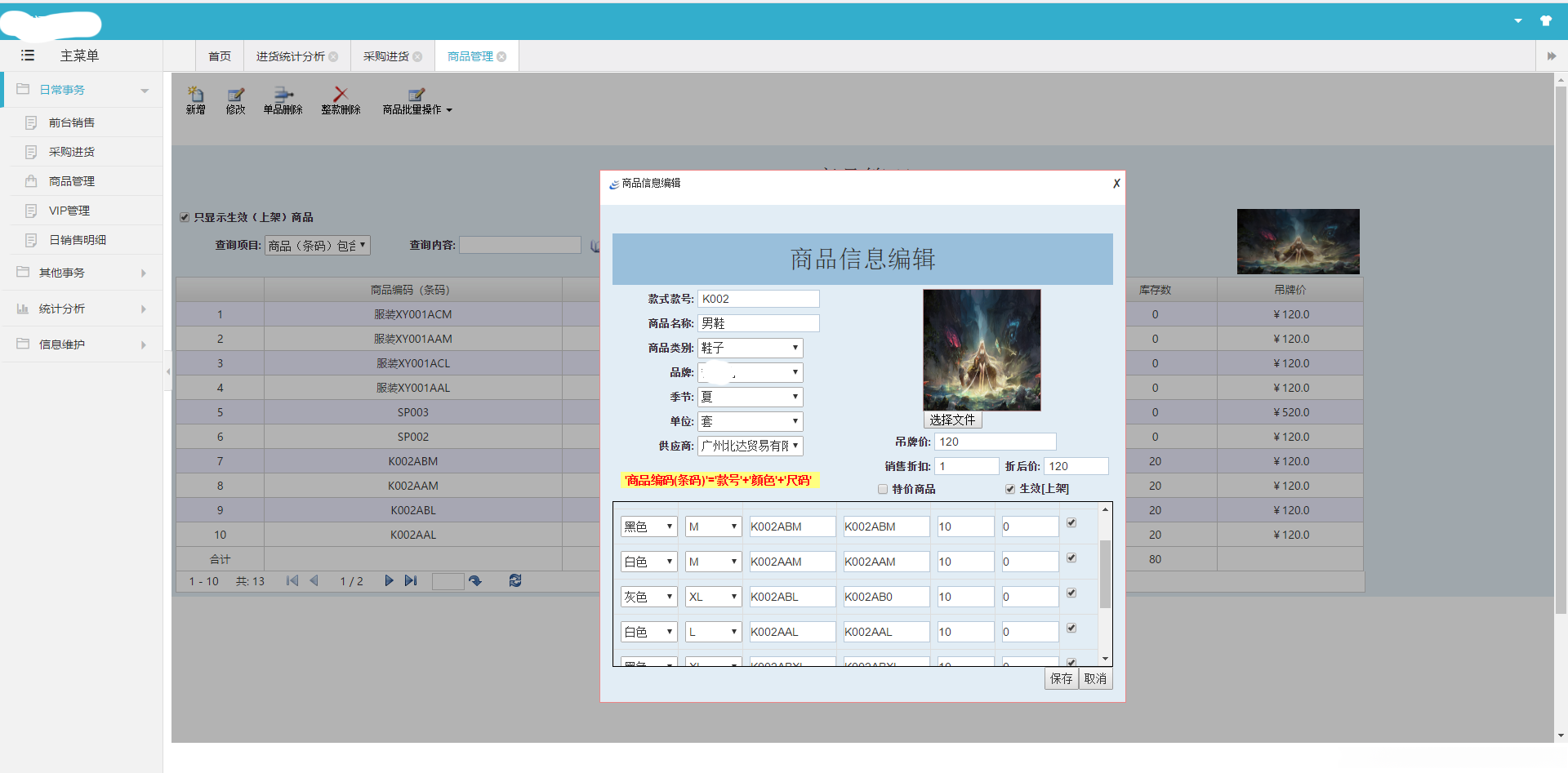Close the 进货统计分析 tab with its x icon
This screenshot has width=1568, height=773.
[333, 56]
